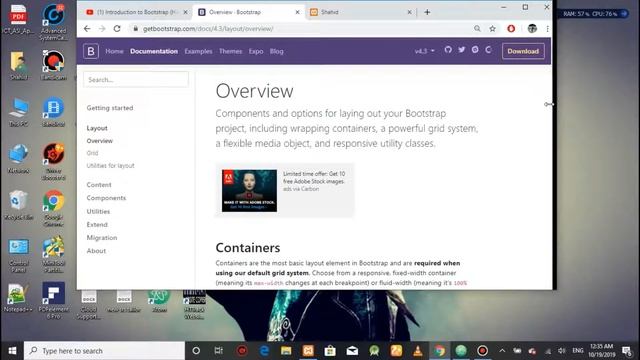This screenshot has width=640, height=360.
Task: Expand Extend sidebar section
Action: [x=97, y=224]
